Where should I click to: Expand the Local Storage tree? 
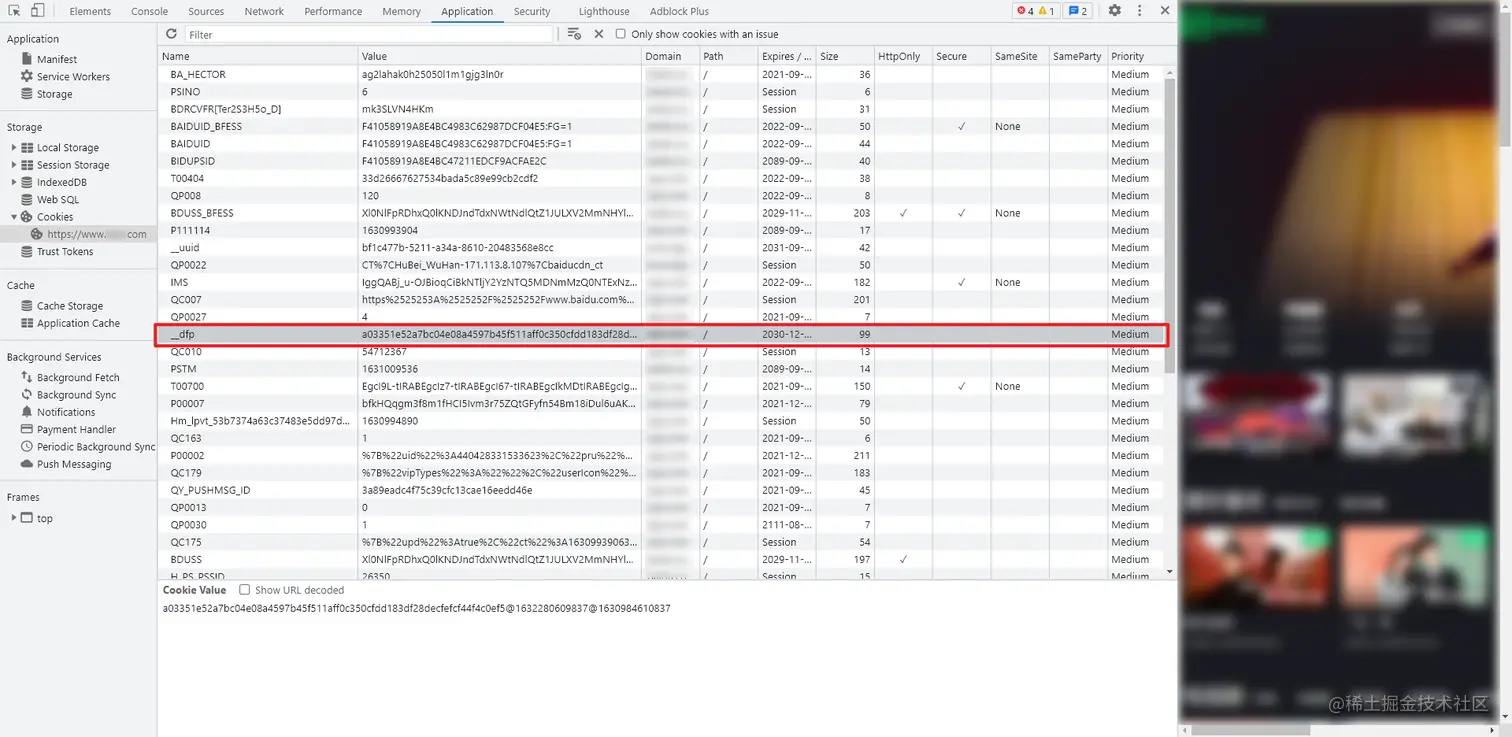pos(14,148)
